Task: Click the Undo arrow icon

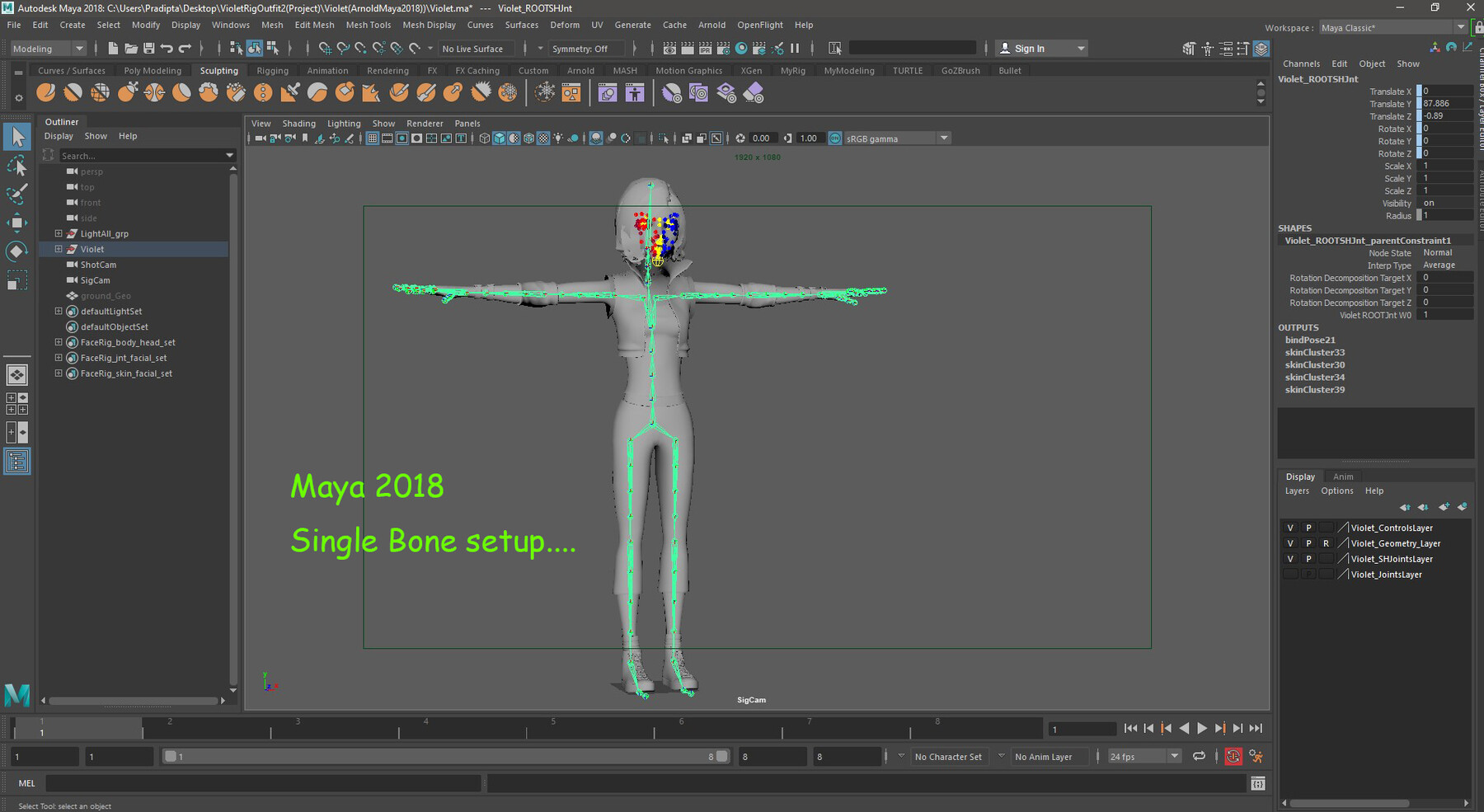Action: click(167, 49)
